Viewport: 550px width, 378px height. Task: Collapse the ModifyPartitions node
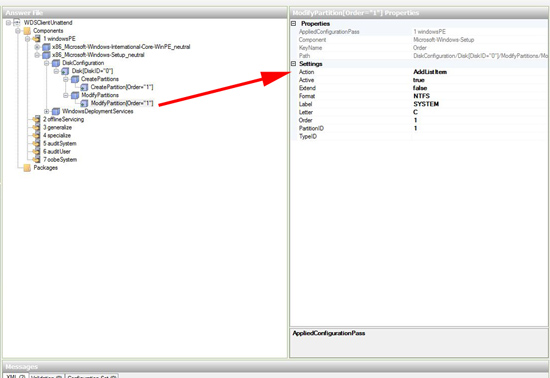click(66, 95)
